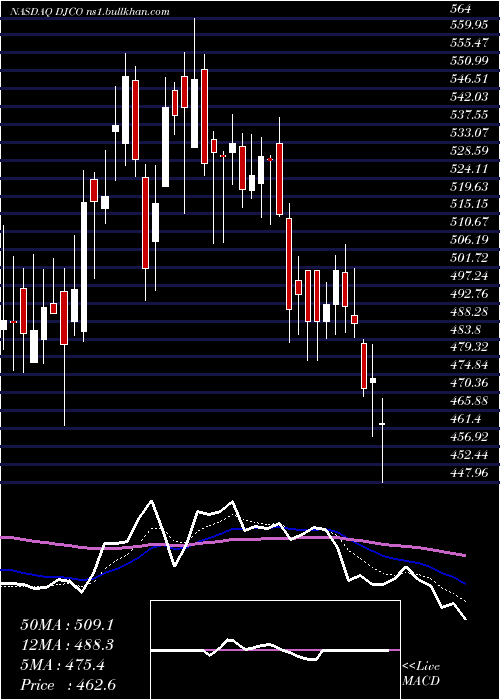This screenshot has height=700, width=500.
Task: Select the 564 price axis label
Action: click(x=461, y=9)
